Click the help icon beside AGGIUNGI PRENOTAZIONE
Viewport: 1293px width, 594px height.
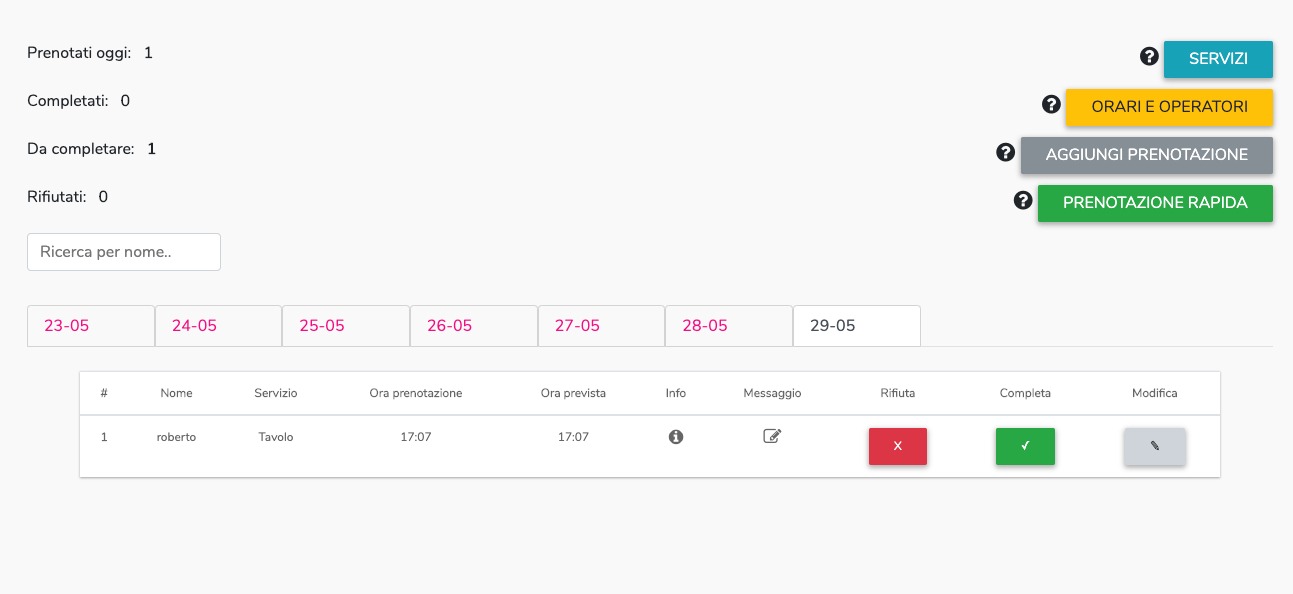1006,152
